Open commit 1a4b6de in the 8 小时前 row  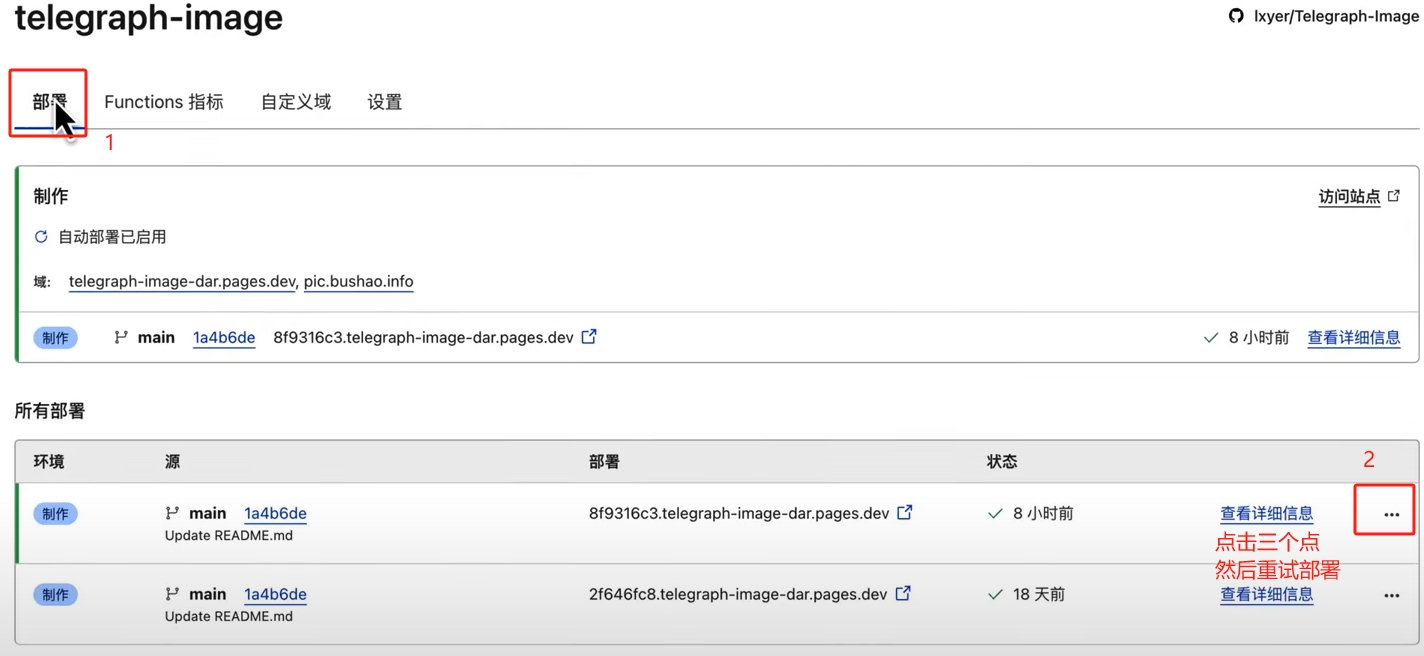tap(275, 514)
